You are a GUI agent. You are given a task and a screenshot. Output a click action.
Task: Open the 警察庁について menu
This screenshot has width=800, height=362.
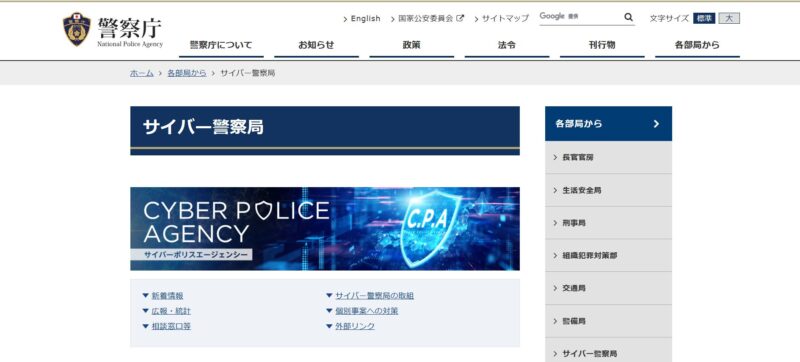tap(221, 45)
